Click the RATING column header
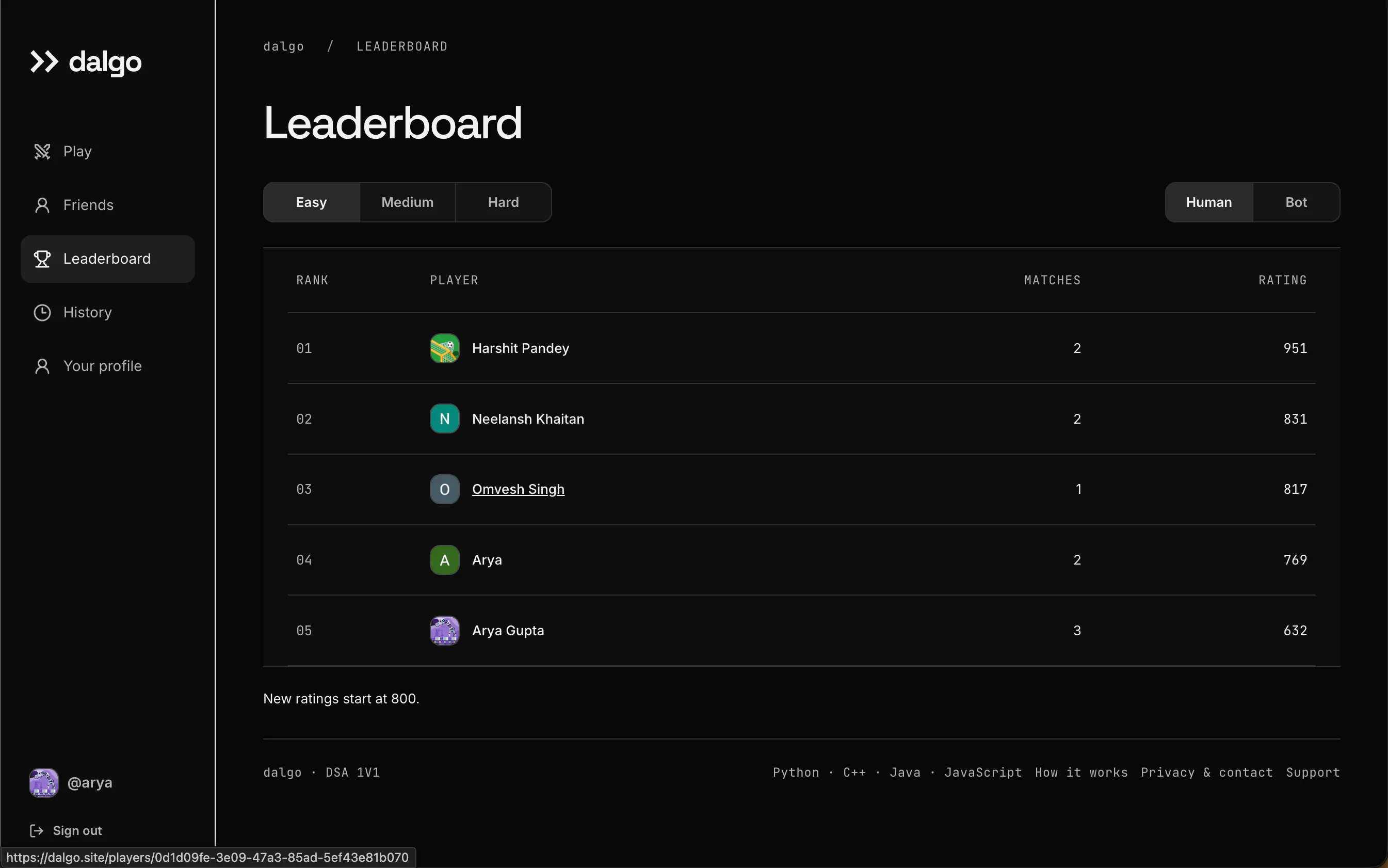 point(1282,280)
